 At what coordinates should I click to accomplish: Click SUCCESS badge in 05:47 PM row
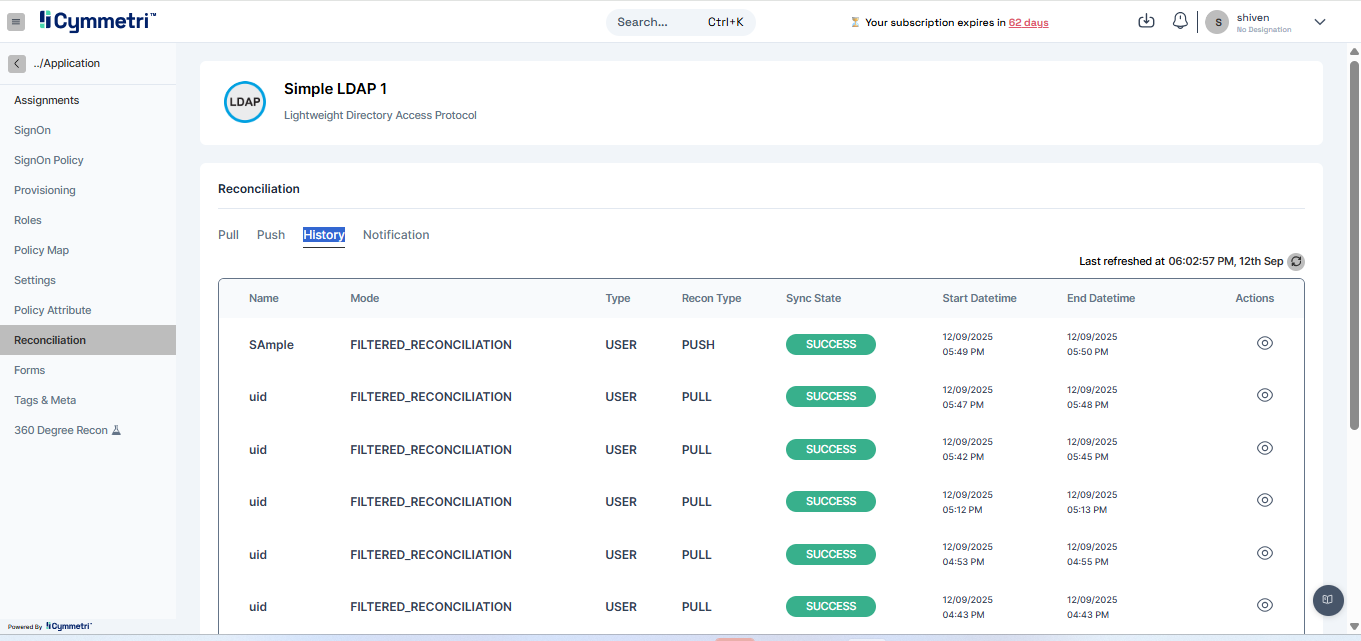[x=831, y=396]
